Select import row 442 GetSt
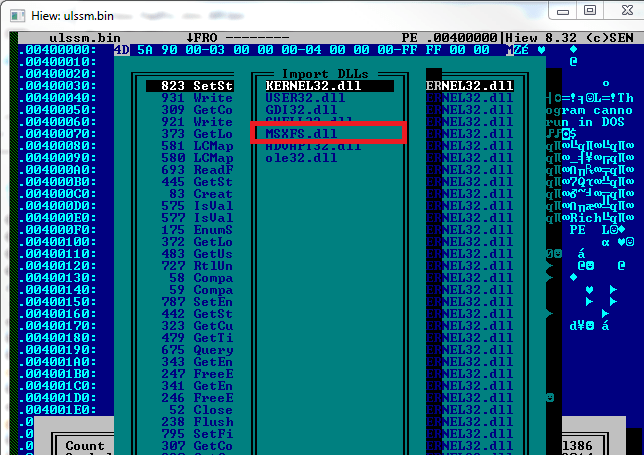The image size is (644, 455). pyautogui.click(x=197, y=314)
